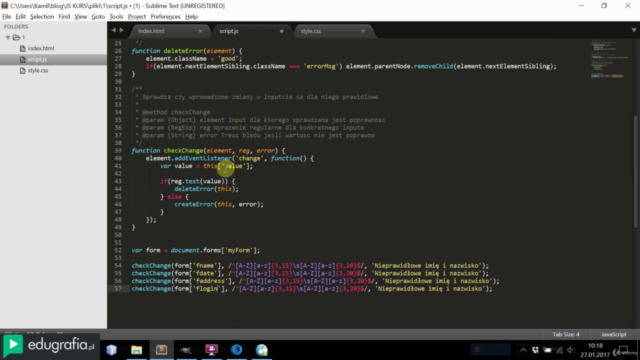This screenshot has height=360, width=640.
Task: Open the Goto menu
Action: tap(98, 17)
